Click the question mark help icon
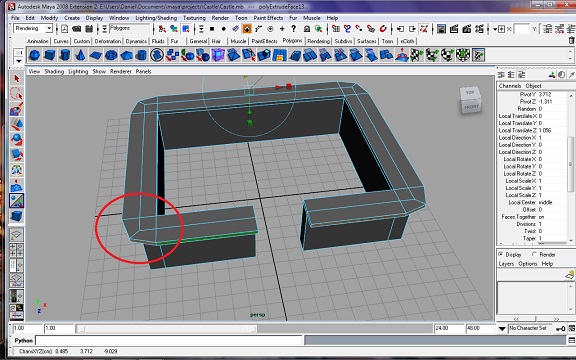 (293, 29)
